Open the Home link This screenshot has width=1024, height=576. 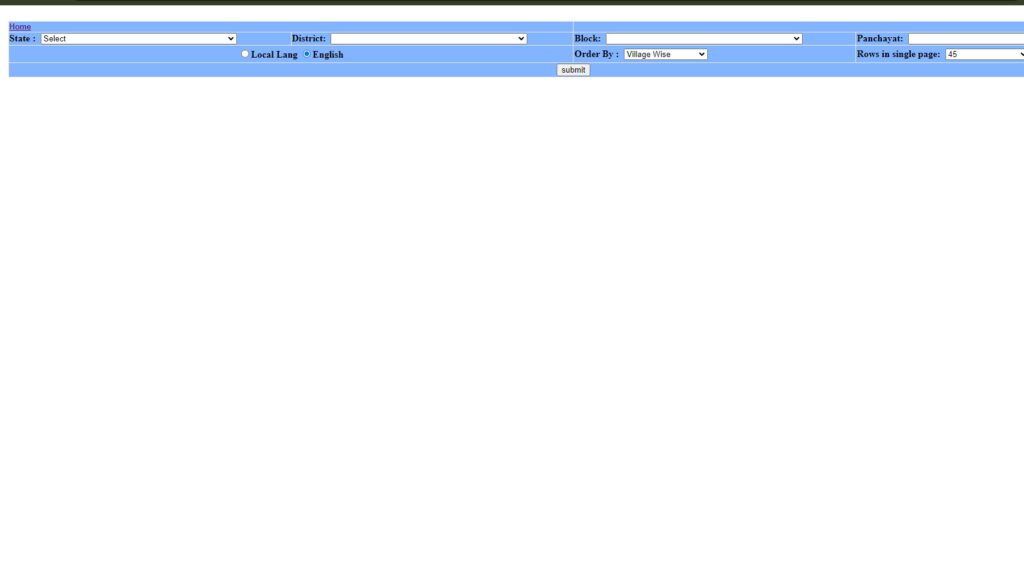pos(20,26)
